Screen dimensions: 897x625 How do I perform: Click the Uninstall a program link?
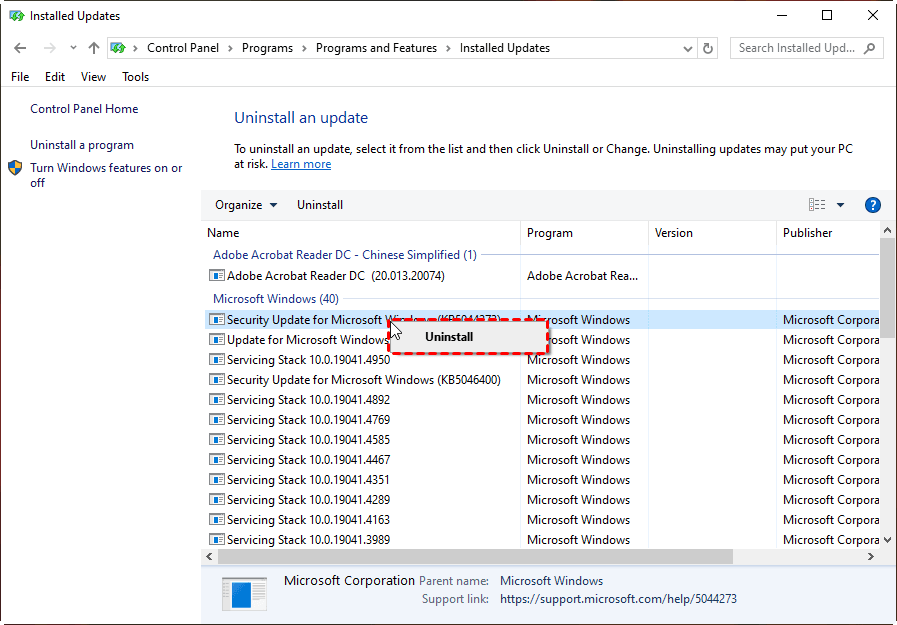click(x=82, y=145)
